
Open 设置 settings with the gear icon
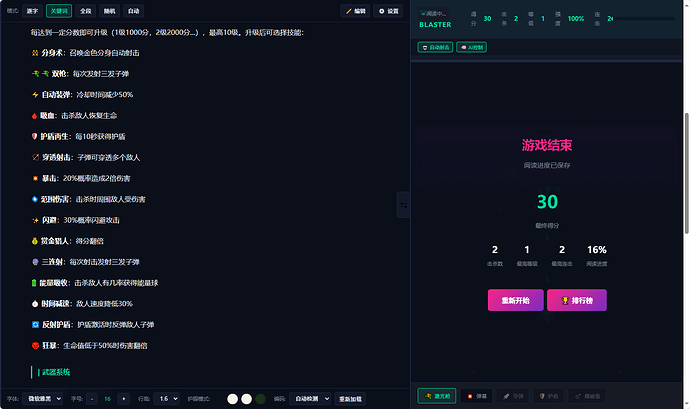[x=388, y=11]
